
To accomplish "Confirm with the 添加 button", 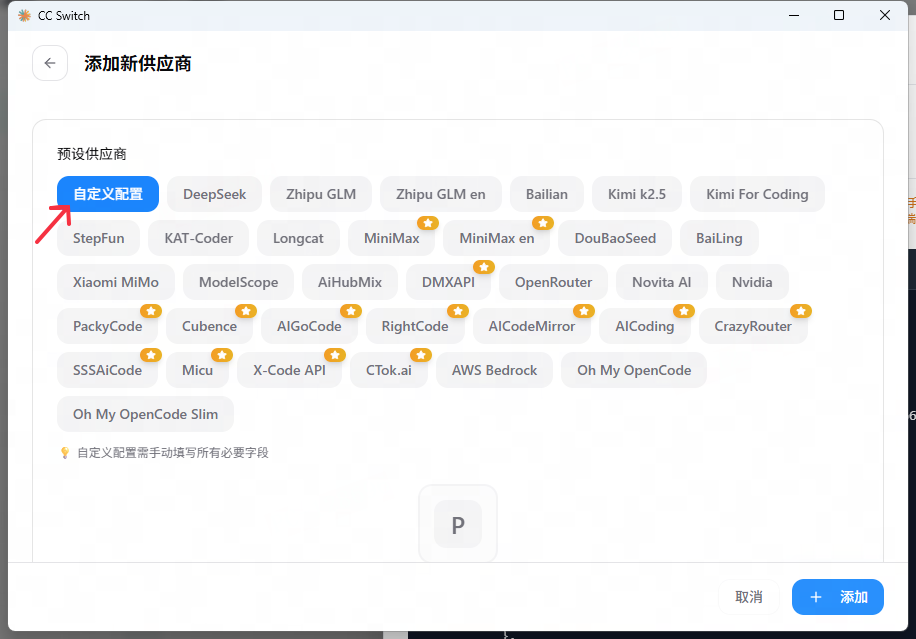I will point(838,597).
